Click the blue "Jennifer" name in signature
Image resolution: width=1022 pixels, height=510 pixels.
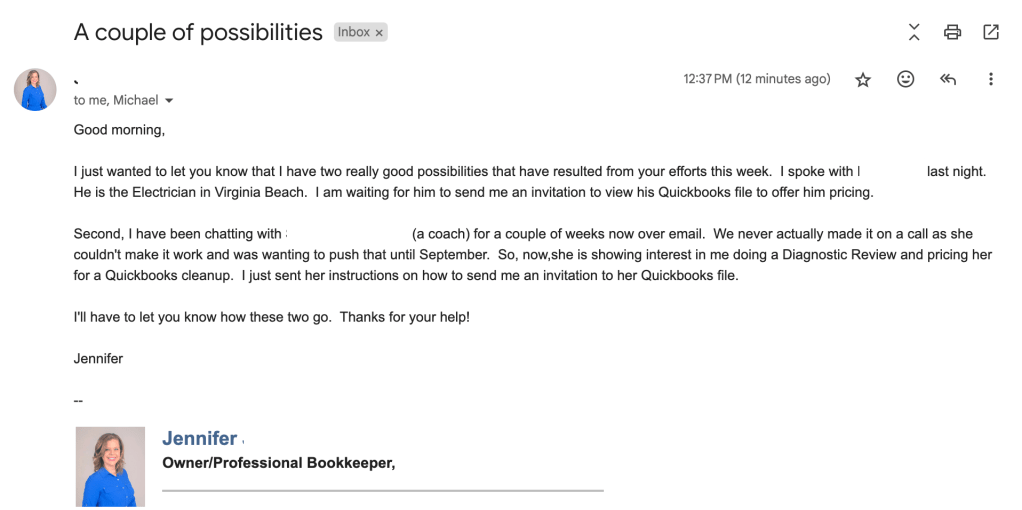200,438
